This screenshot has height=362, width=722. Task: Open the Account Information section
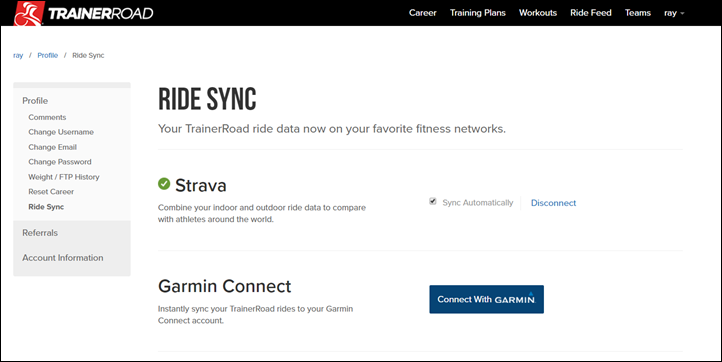tap(63, 258)
